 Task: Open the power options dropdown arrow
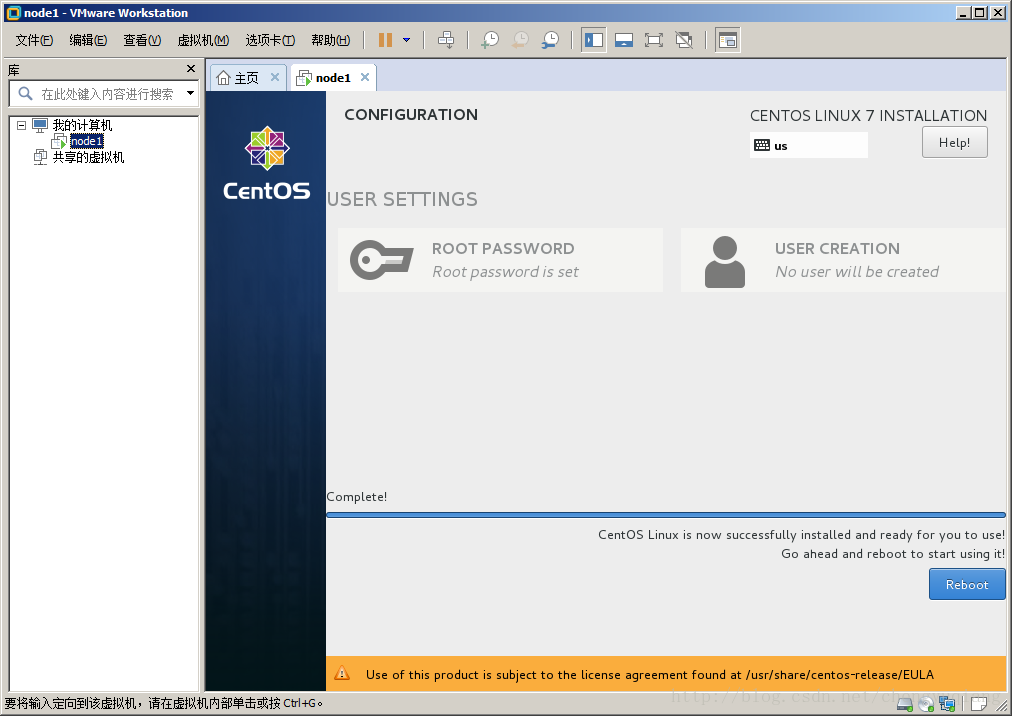click(407, 40)
